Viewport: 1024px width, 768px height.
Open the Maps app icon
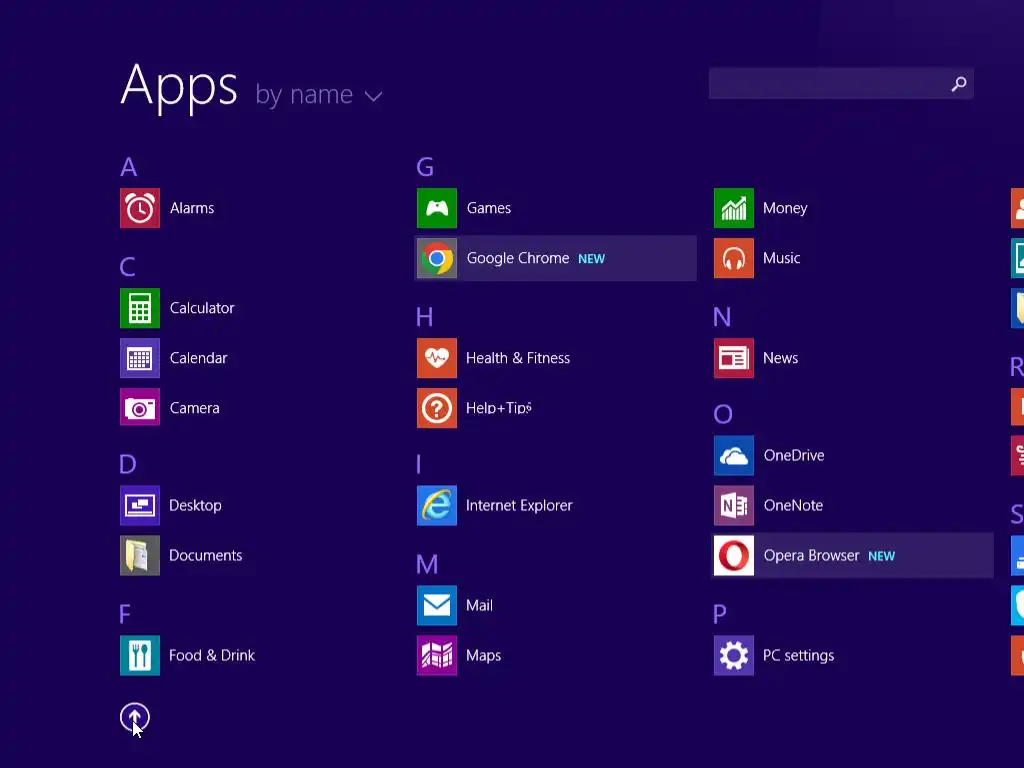tap(437, 656)
